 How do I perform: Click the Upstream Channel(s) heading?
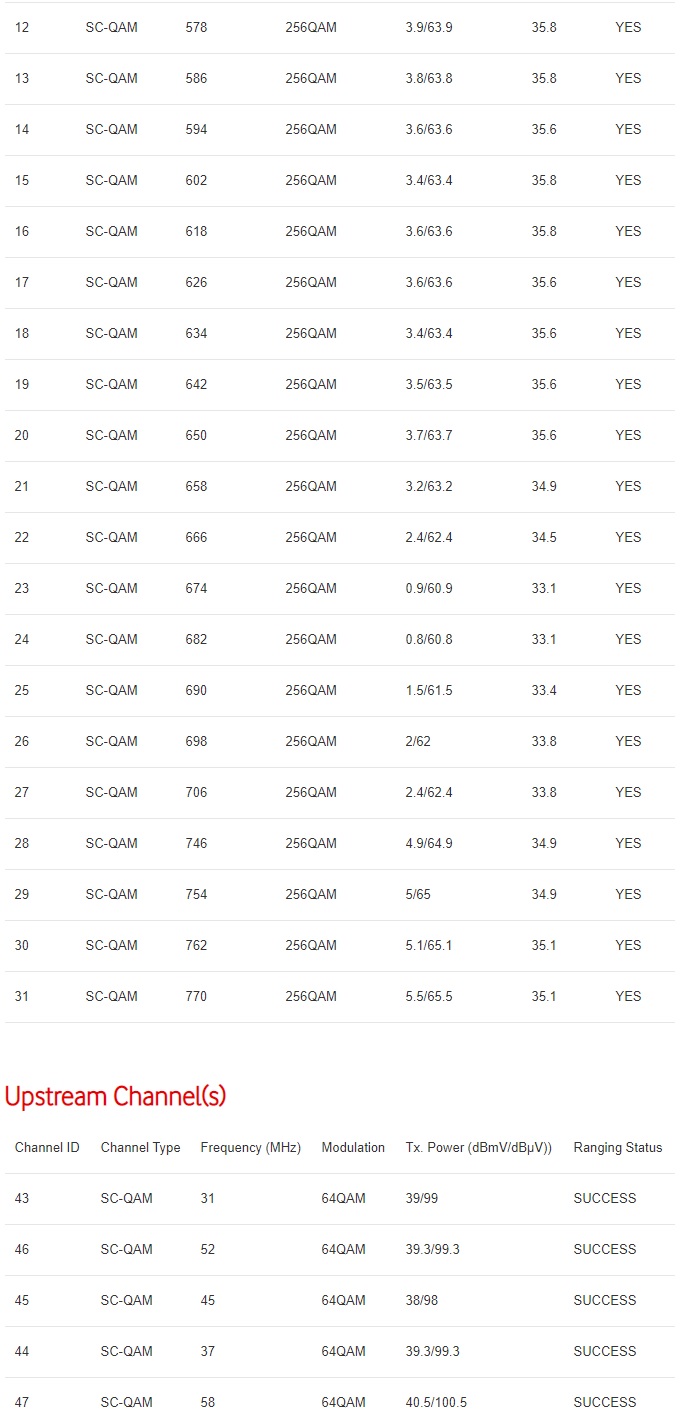click(x=116, y=1096)
